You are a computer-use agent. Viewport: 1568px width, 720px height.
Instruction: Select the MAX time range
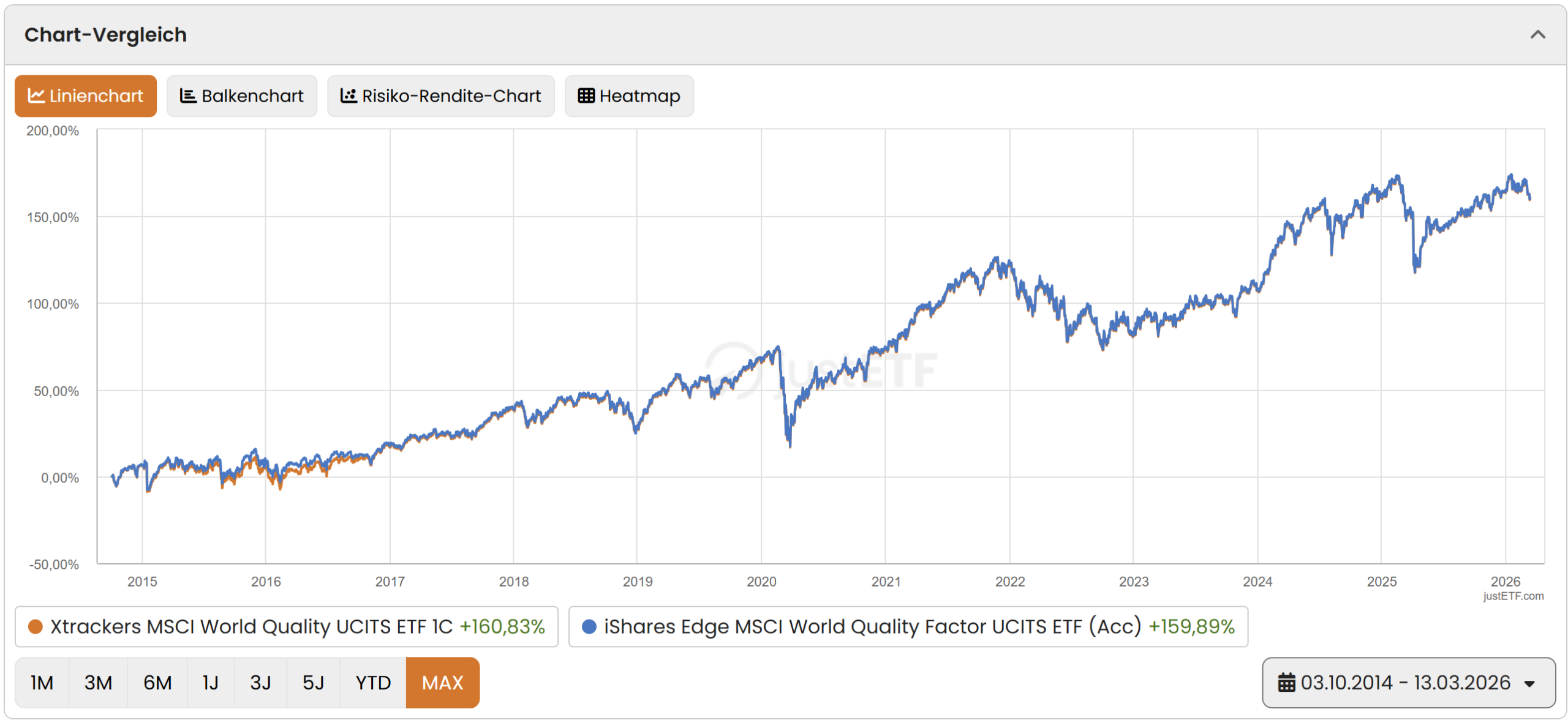(x=442, y=683)
